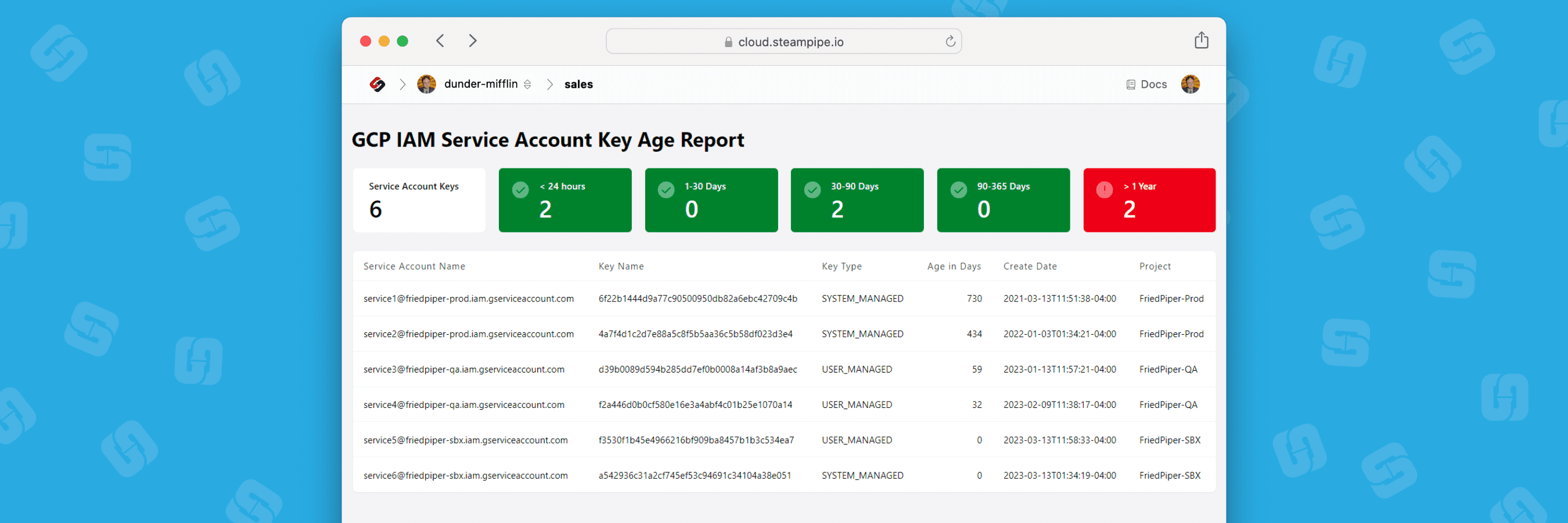The height and width of the screenshot is (523, 1568).
Task: Click key name starting with a542936c31a2
Action: [695, 475]
